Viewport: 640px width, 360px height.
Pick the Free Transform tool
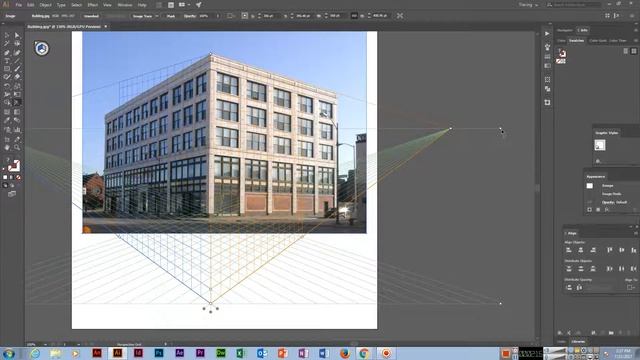point(17,94)
